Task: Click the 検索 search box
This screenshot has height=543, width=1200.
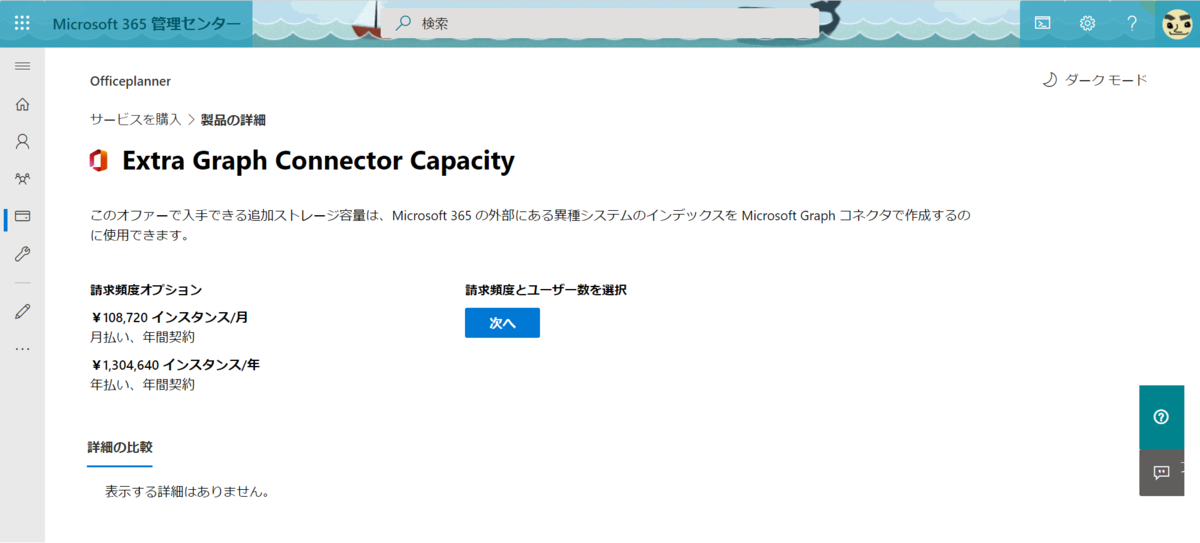Action: [599, 23]
